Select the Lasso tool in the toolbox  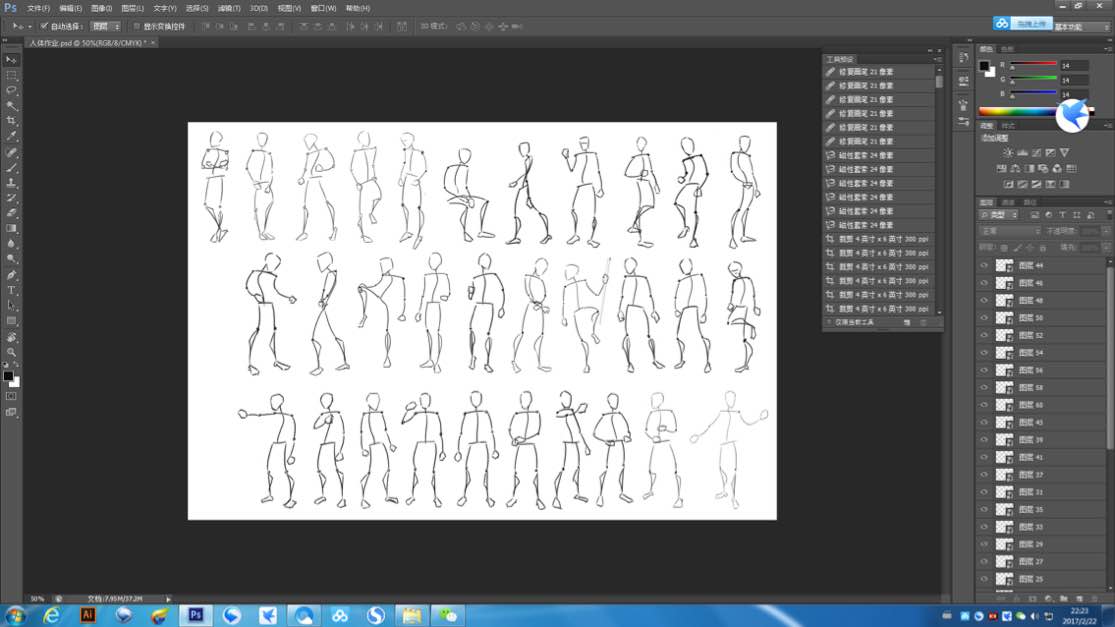pos(12,90)
